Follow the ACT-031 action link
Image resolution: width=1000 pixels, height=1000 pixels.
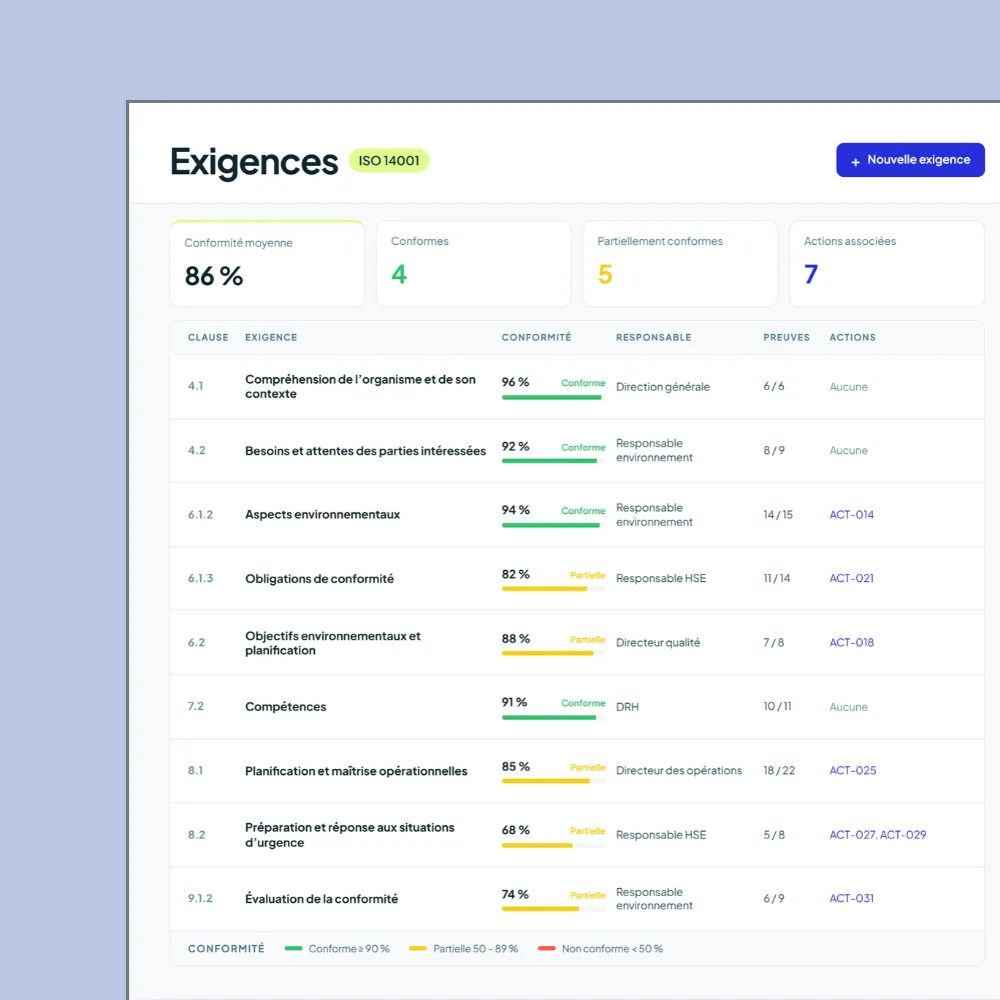(x=851, y=899)
